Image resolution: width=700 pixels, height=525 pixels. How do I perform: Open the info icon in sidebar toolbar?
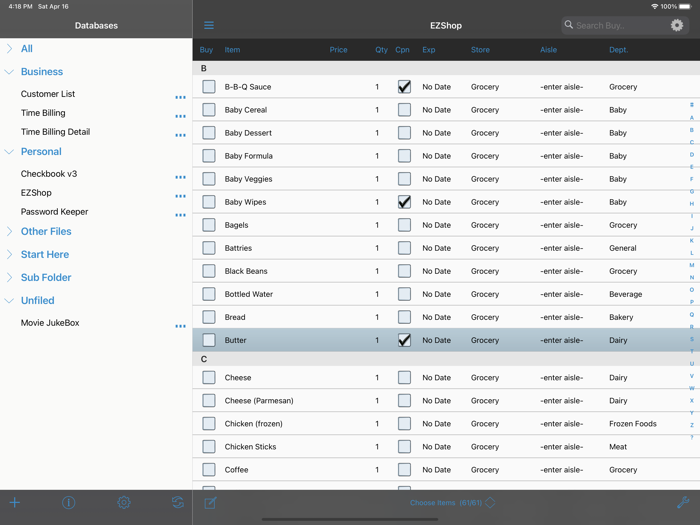[68, 502]
